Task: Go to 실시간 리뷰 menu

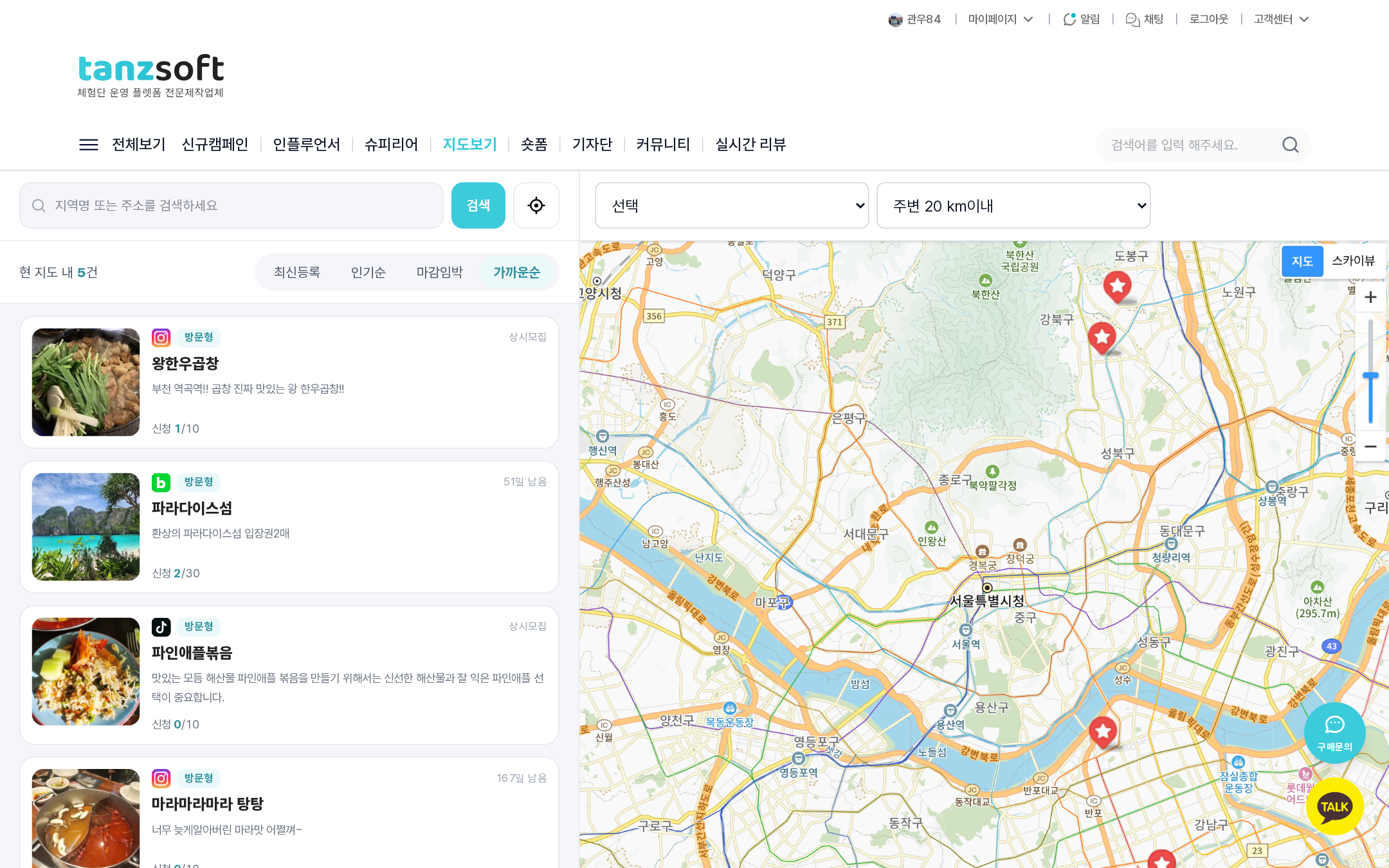Action: [751, 145]
